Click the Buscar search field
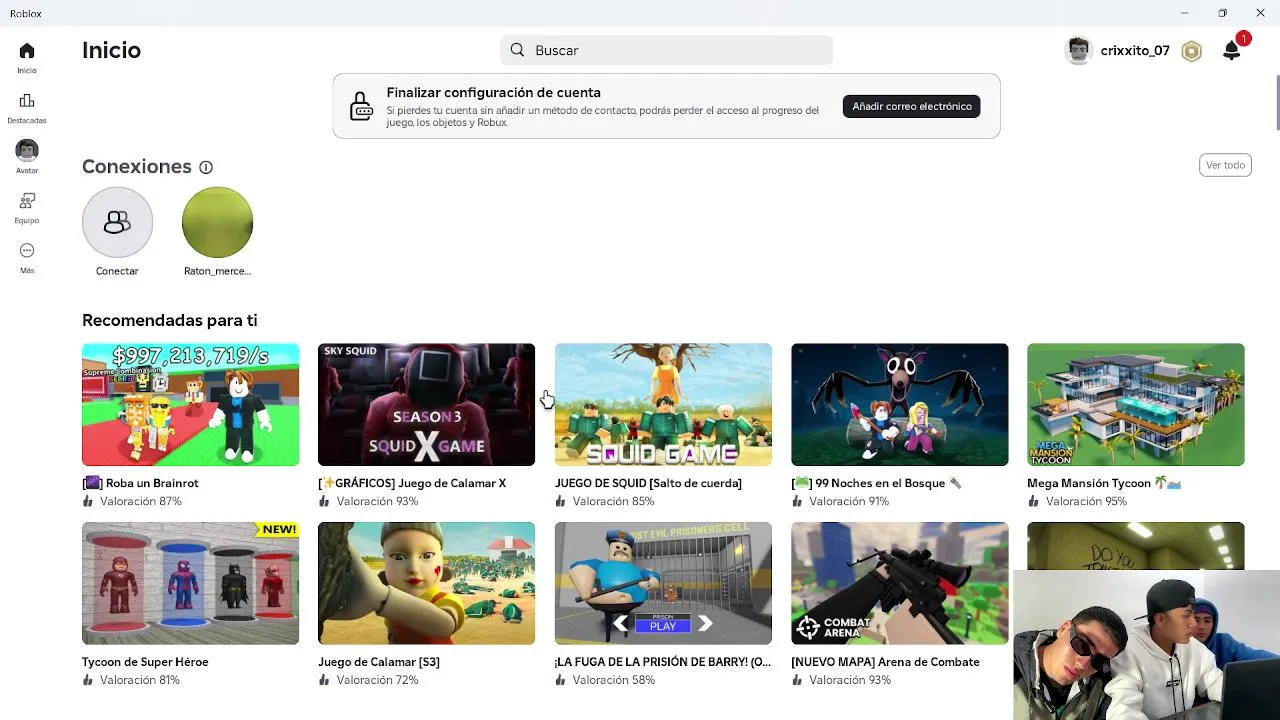1280x720 pixels. [666, 50]
